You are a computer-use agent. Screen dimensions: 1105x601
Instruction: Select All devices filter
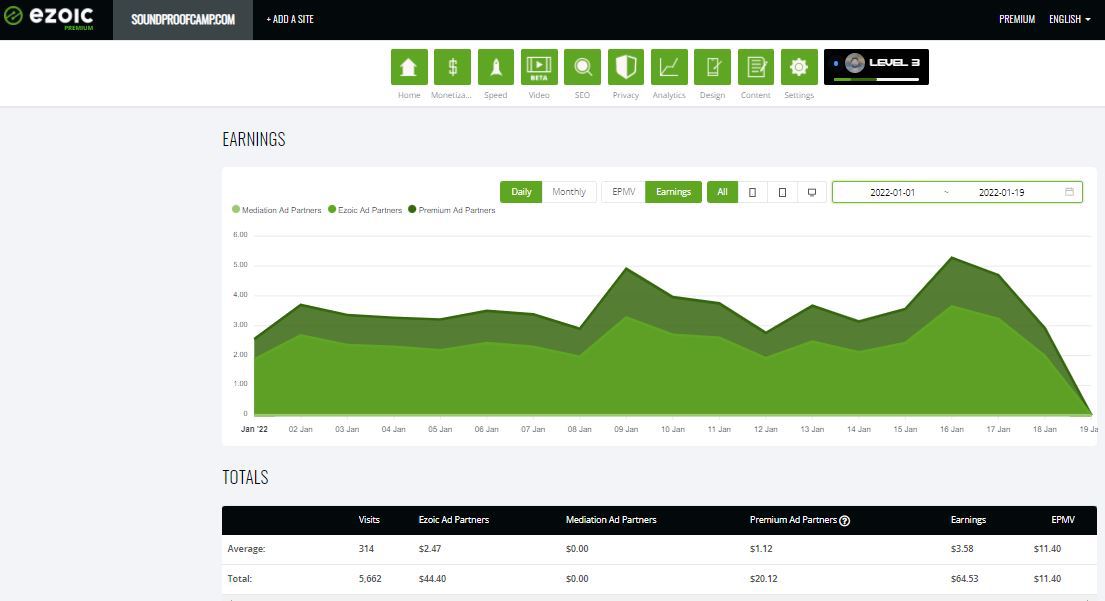click(x=722, y=192)
